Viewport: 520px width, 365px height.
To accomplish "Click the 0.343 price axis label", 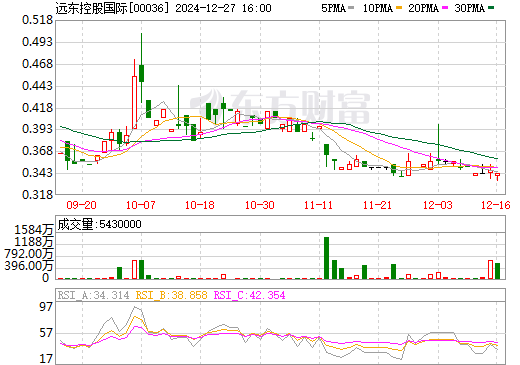I will pyautogui.click(x=37, y=173).
